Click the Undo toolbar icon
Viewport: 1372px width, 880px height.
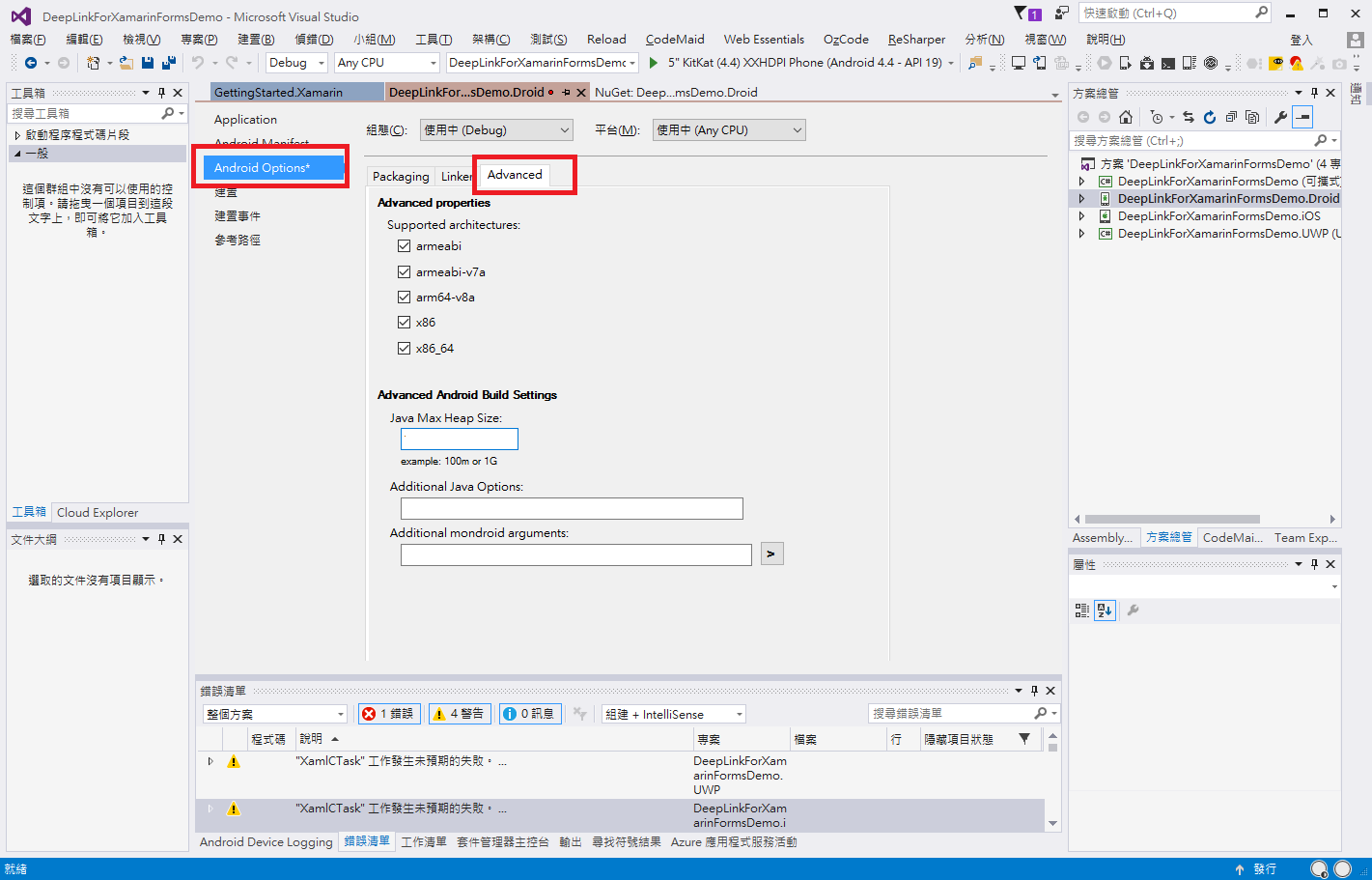[198, 63]
